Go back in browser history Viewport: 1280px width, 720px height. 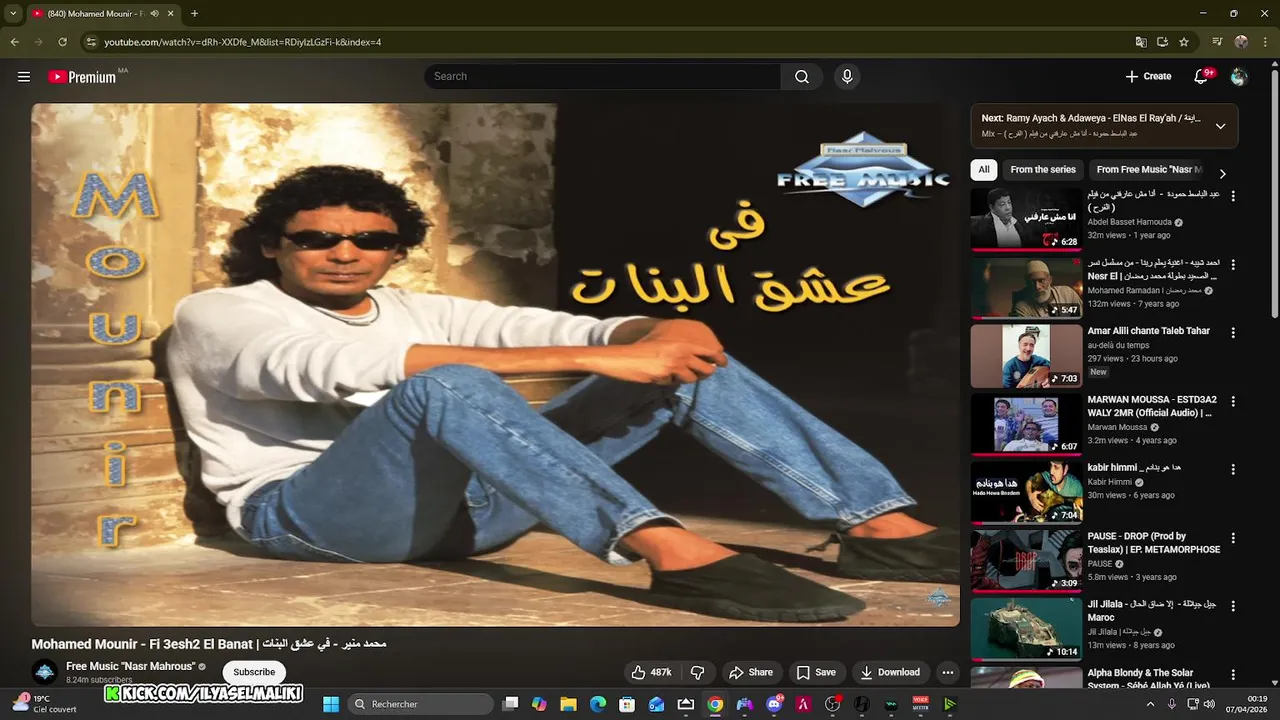tap(14, 42)
